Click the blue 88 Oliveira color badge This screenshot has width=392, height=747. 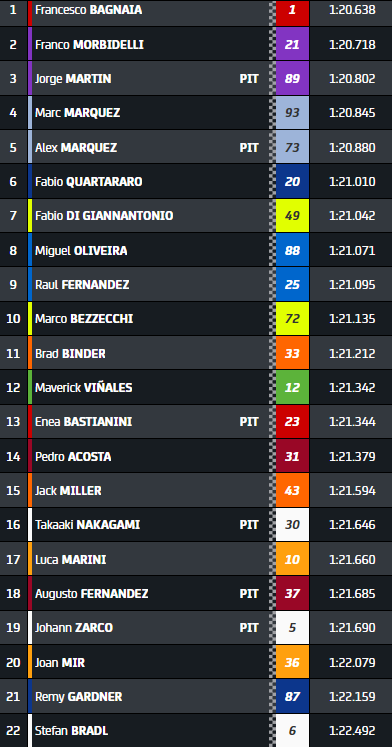[x=292, y=250]
